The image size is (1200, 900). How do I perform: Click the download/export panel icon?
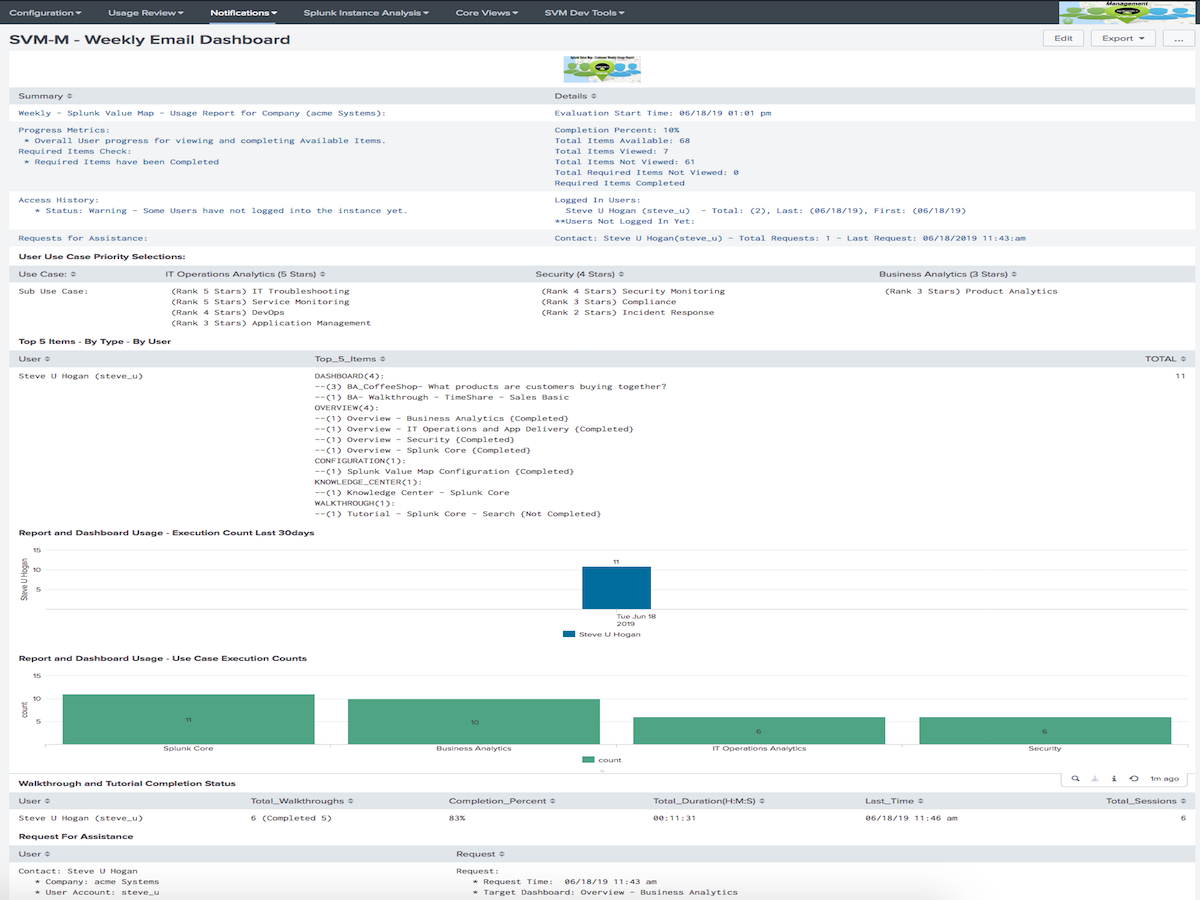tap(1095, 778)
